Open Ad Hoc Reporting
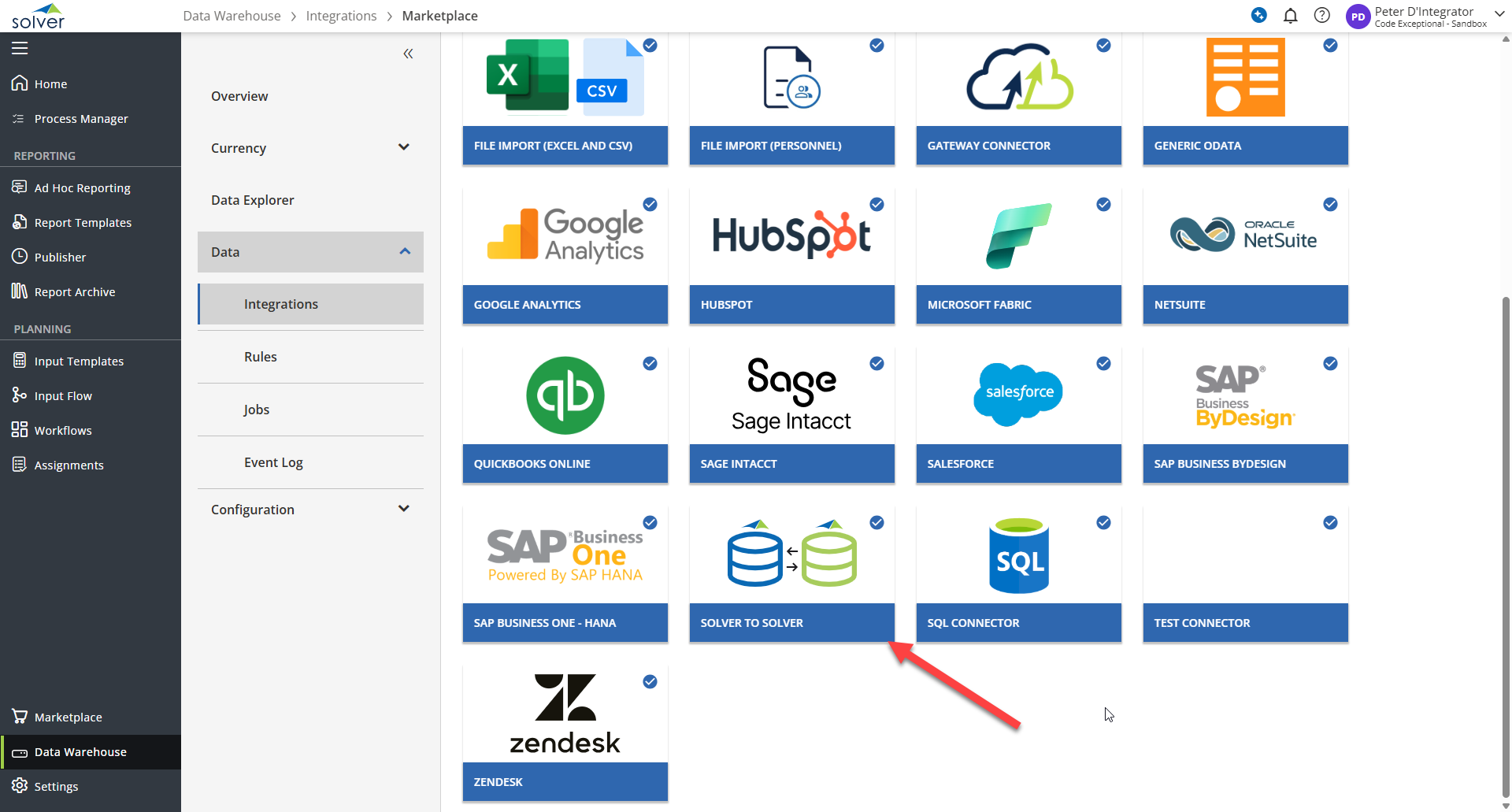Viewport: 1512px width, 812px height. tap(91, 187)
